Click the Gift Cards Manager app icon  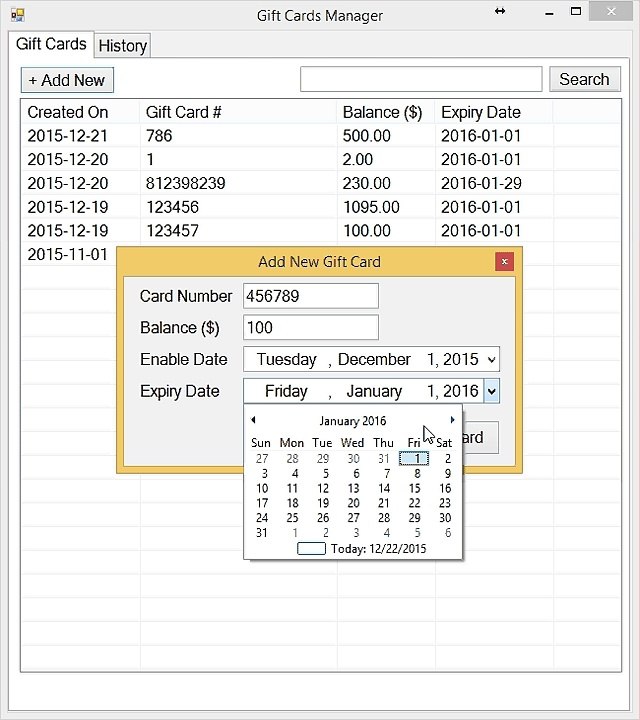17,15
